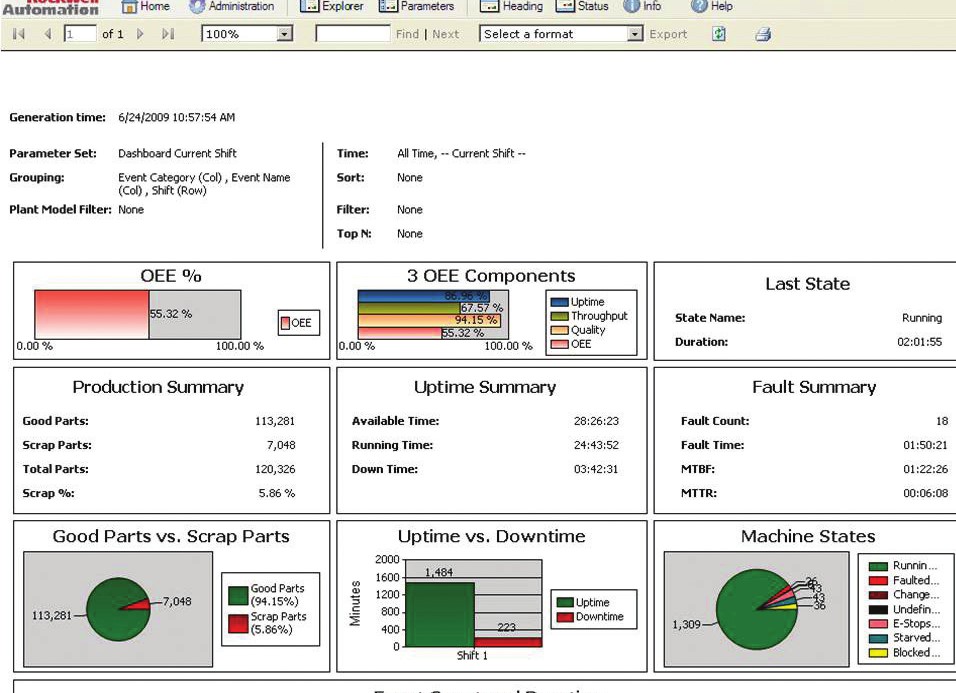Screen dimensions: 956x693
Task: Click the Starved teal legend swatch
Action: 878,638
